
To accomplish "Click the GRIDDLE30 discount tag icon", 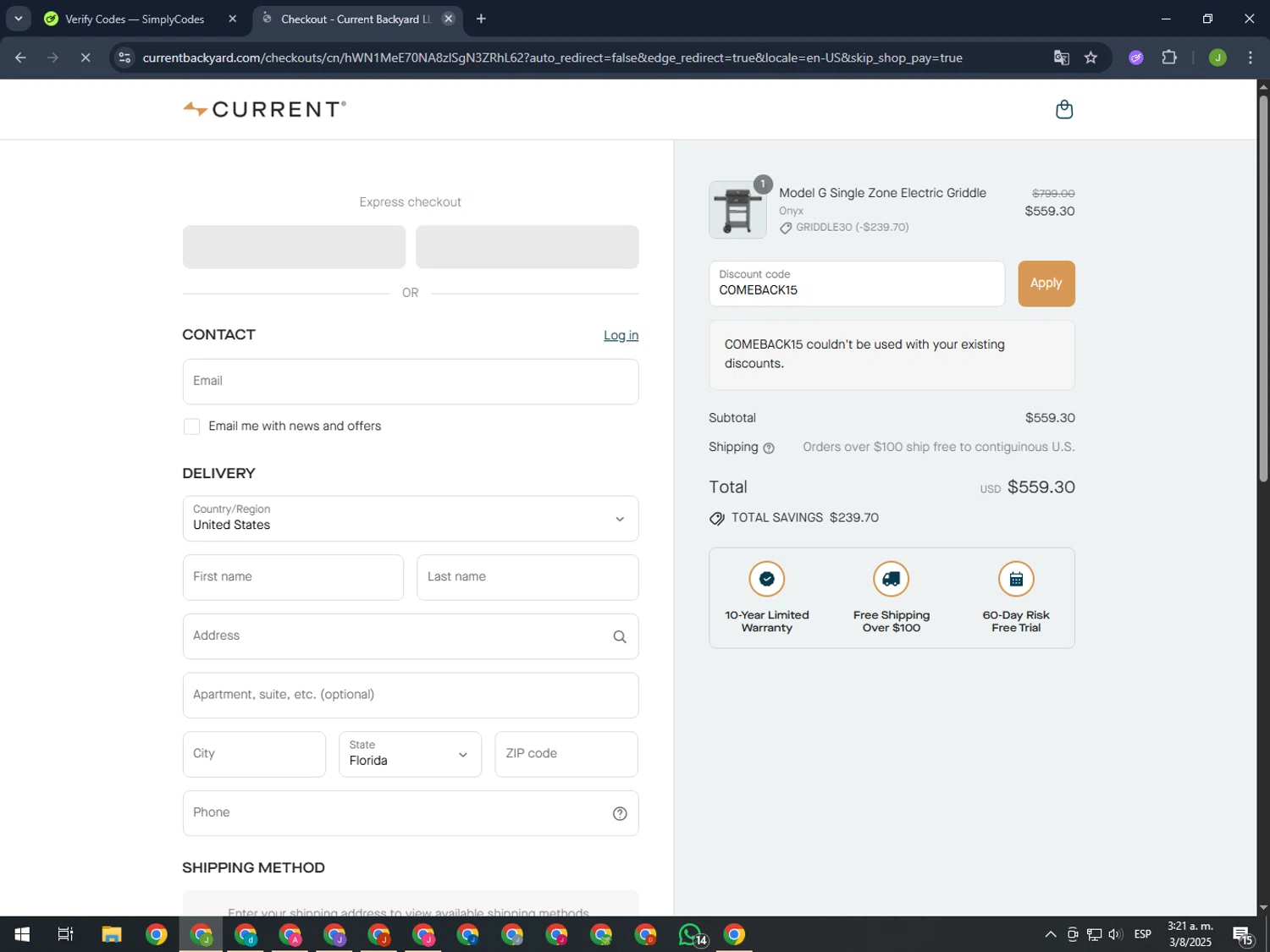I will tap(786, 228).
